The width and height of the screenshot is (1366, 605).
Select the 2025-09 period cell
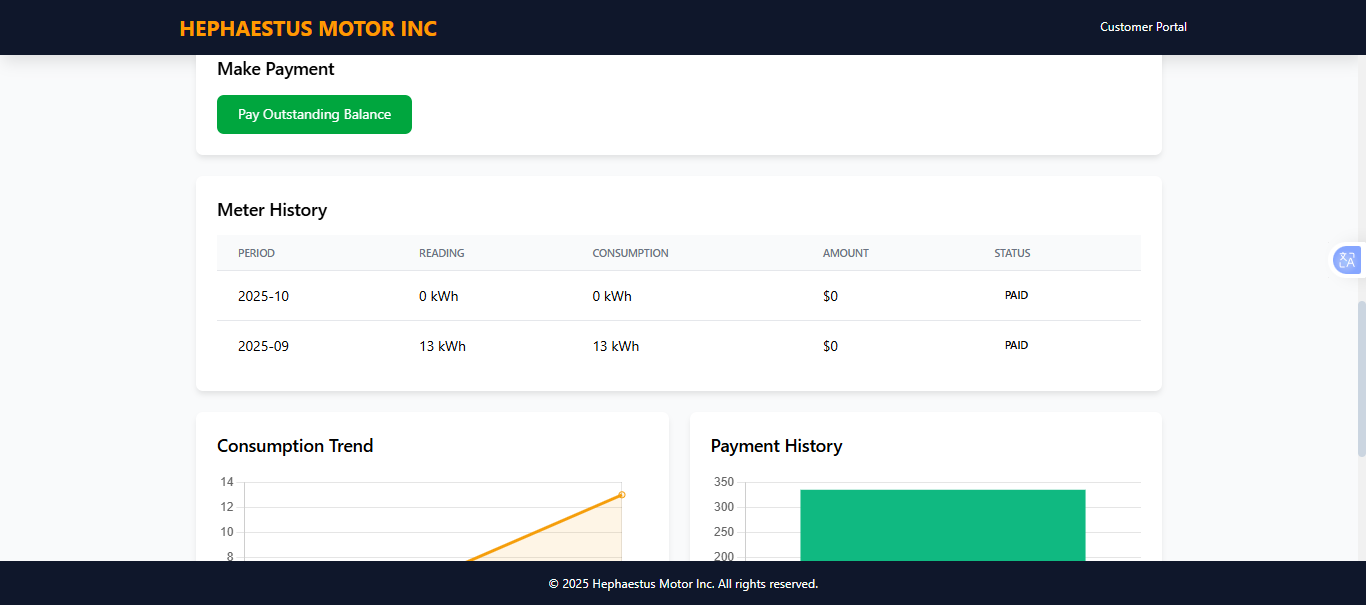click(x=263, y=346)
